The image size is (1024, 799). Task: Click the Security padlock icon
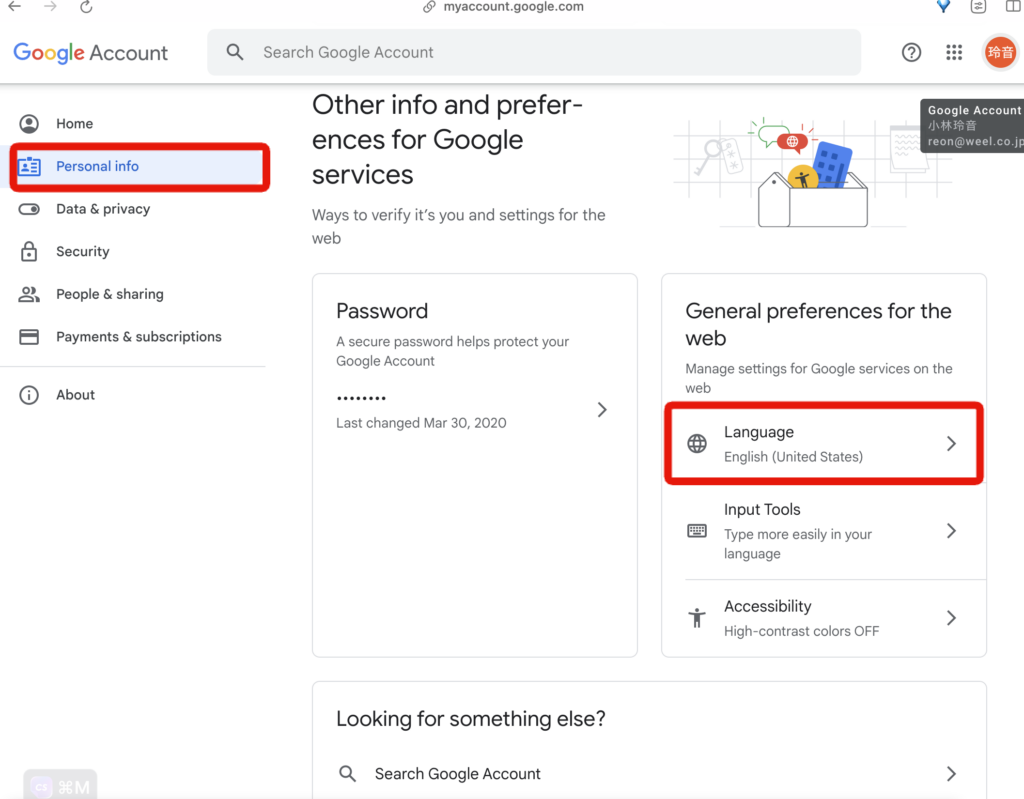29,252
